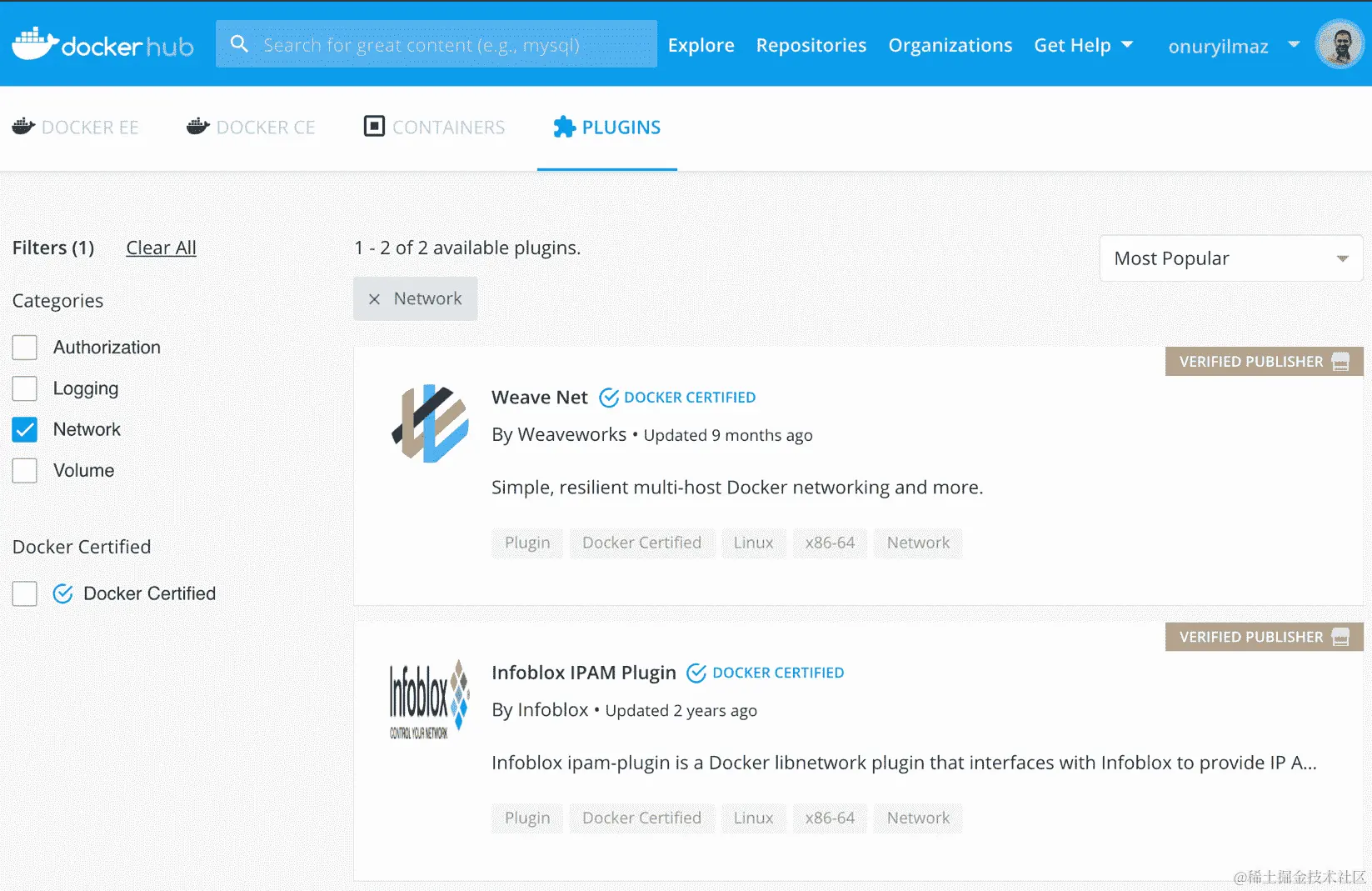Click the Docker EE whale icon

tap(23, 127)
